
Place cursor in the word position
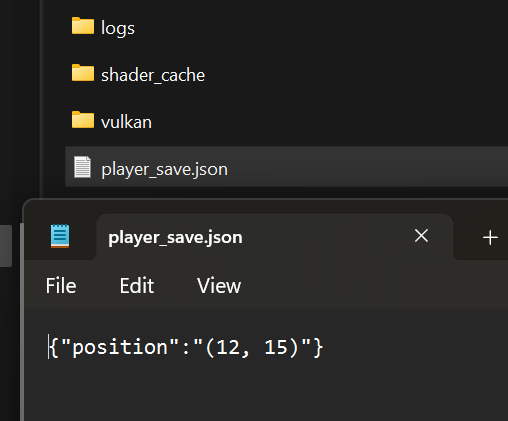pos(120,347)
